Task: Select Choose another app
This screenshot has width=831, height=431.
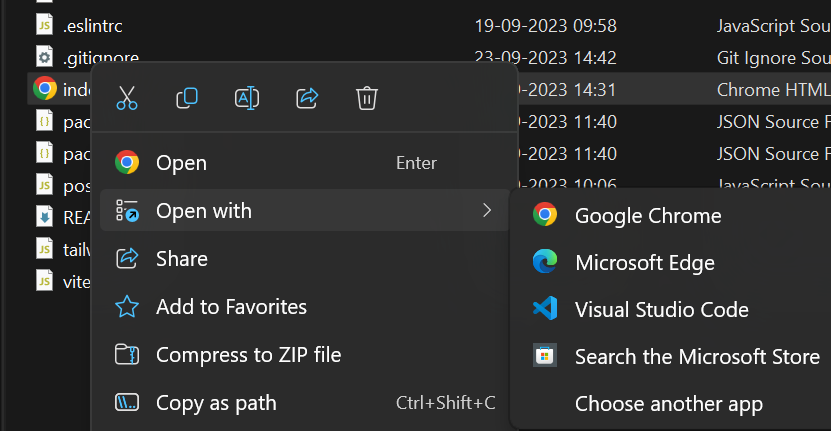Action: point(668,404)
